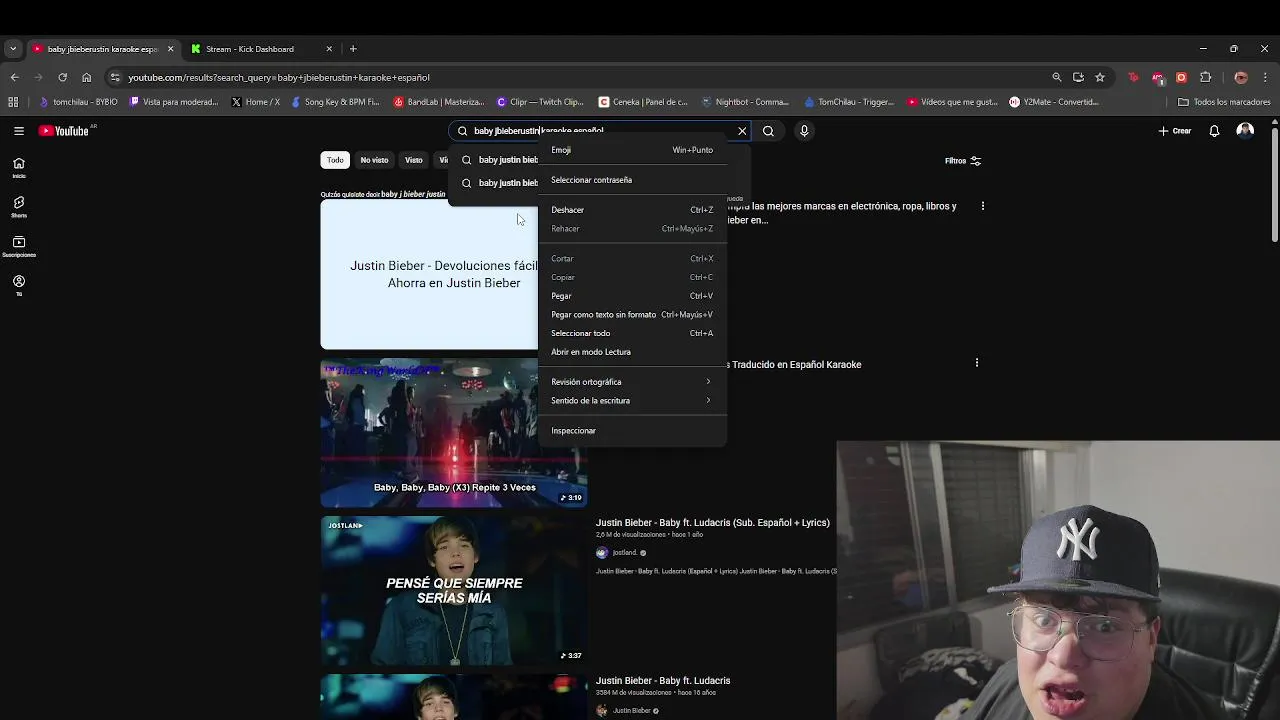Viewport: 1280px width, 720px height.
Task: Close the YouTube search results tab
Action: pos(170,49)
